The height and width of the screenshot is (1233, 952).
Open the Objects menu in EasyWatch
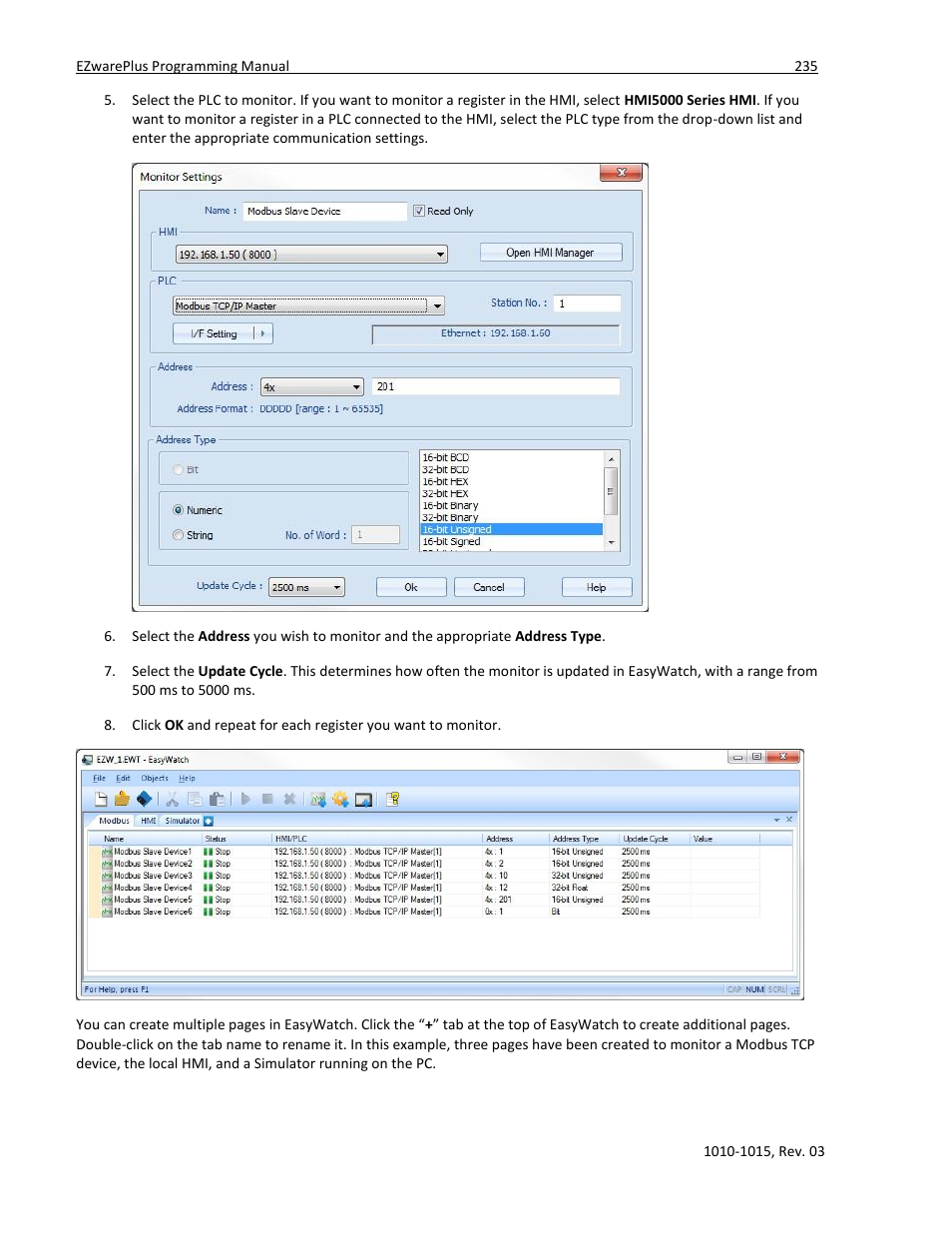[x=155, y=778]
